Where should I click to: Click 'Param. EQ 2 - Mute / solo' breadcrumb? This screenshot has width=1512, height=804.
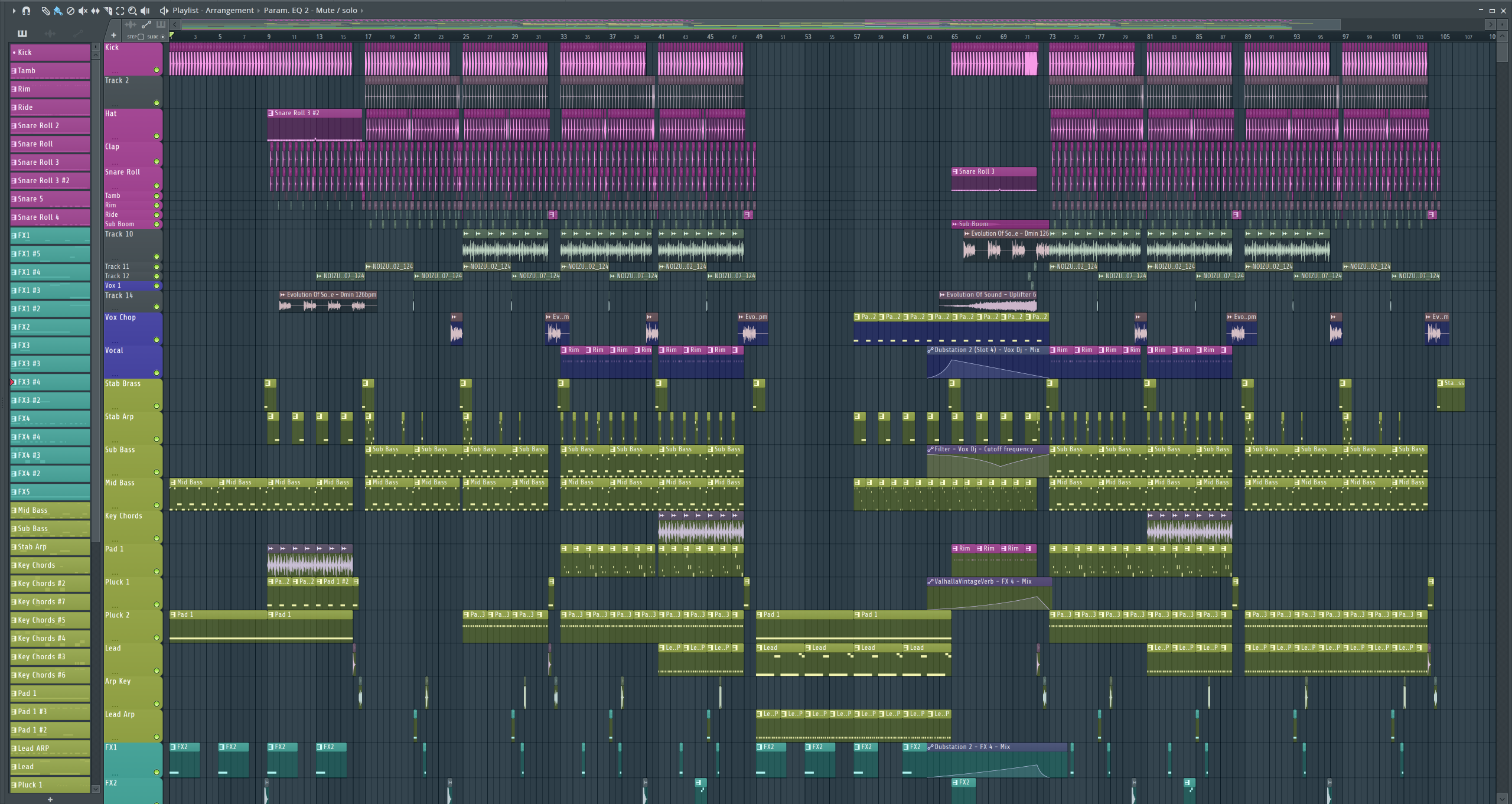(311, 11)
